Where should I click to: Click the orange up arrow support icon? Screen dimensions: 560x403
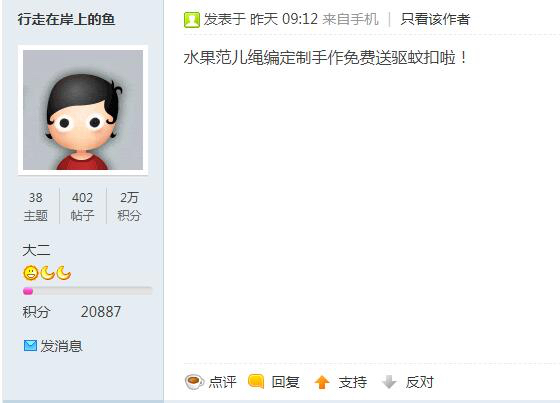(x=322, y=382)
